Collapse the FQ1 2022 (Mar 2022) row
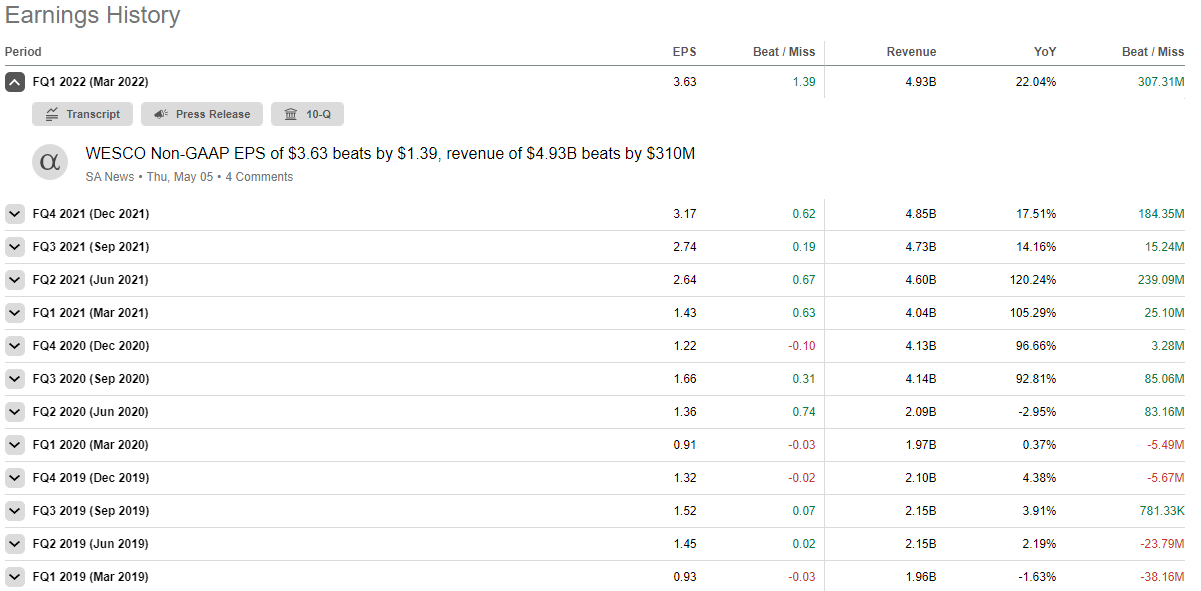Viewport: 1201px width, 591px height. click(x=14, y=81)
